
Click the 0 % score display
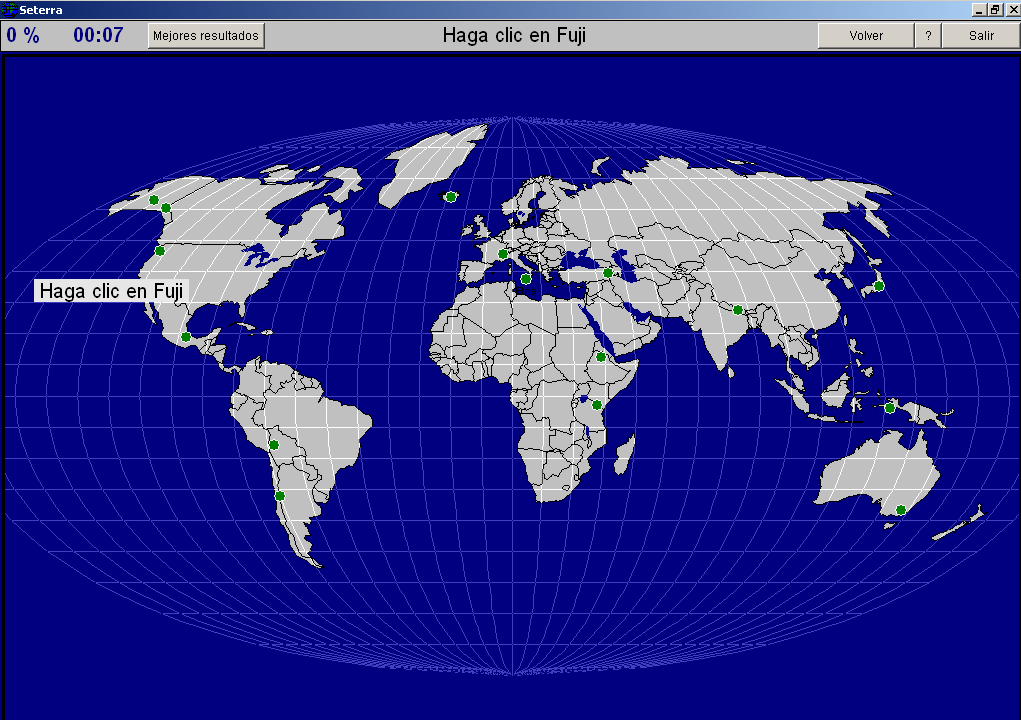(x=23, y=35)
